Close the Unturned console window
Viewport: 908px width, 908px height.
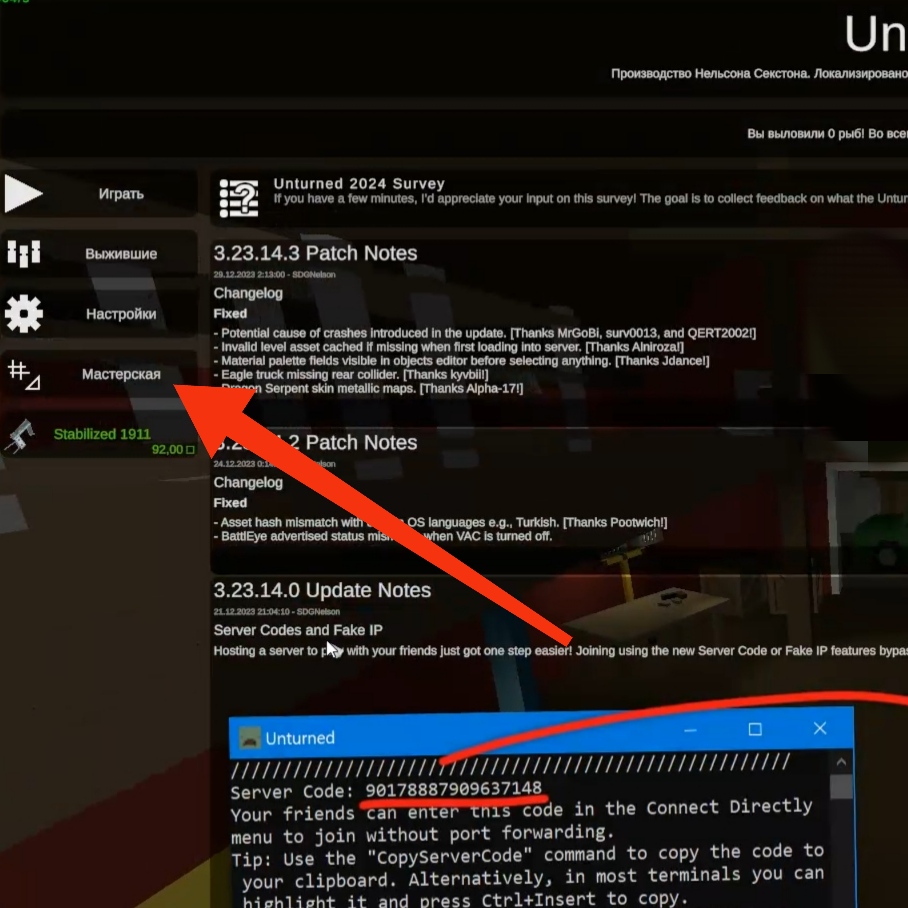click(819, 728)
